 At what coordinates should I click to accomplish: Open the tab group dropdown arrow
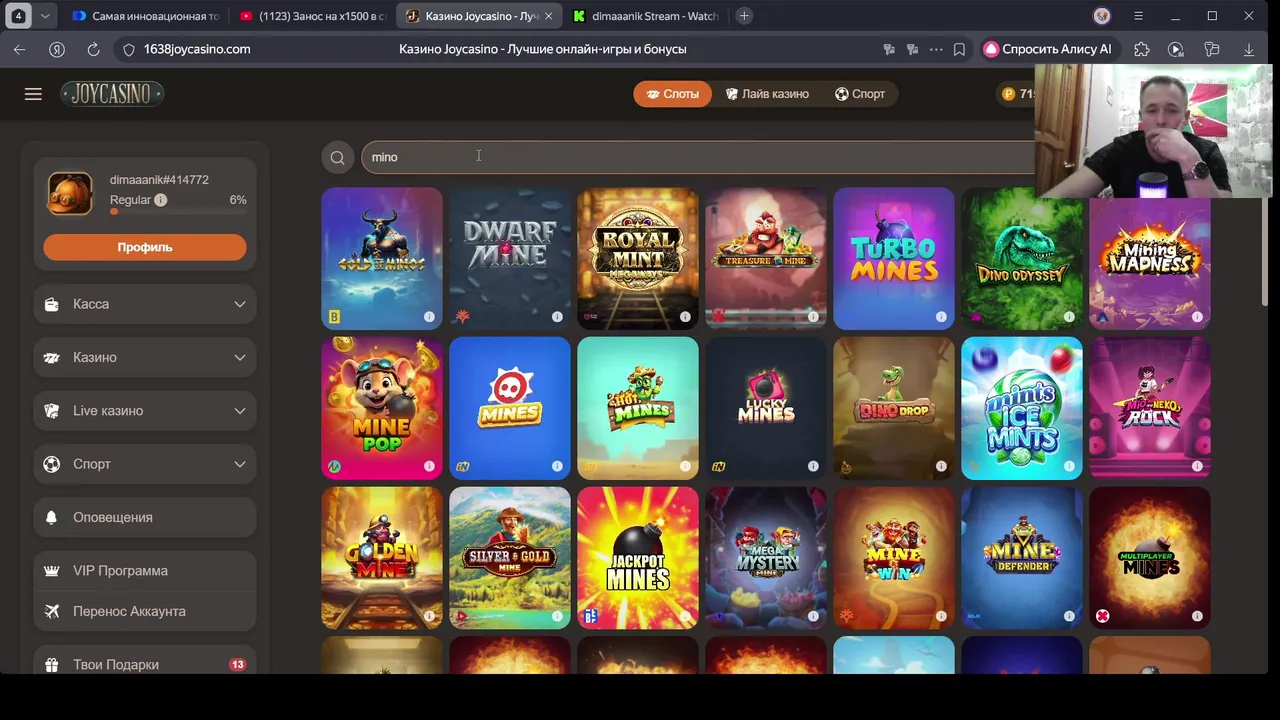tap(47, 16)
